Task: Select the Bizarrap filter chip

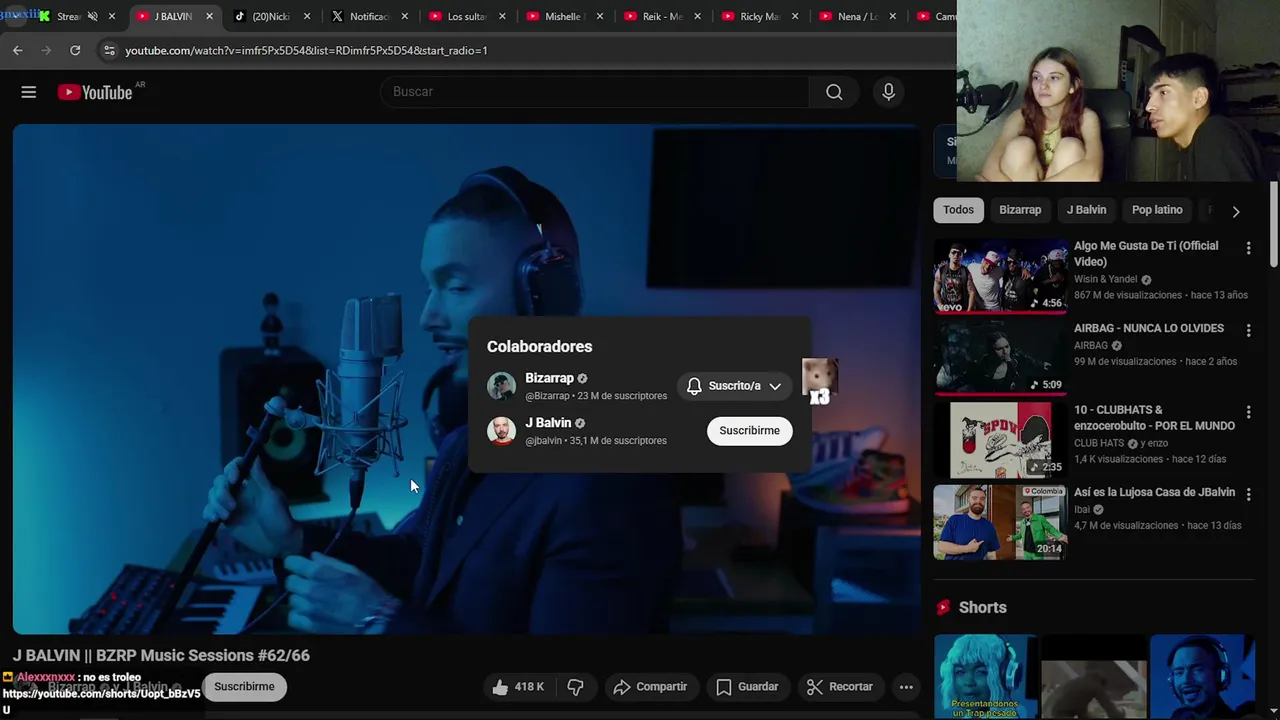Action: 1020,210
